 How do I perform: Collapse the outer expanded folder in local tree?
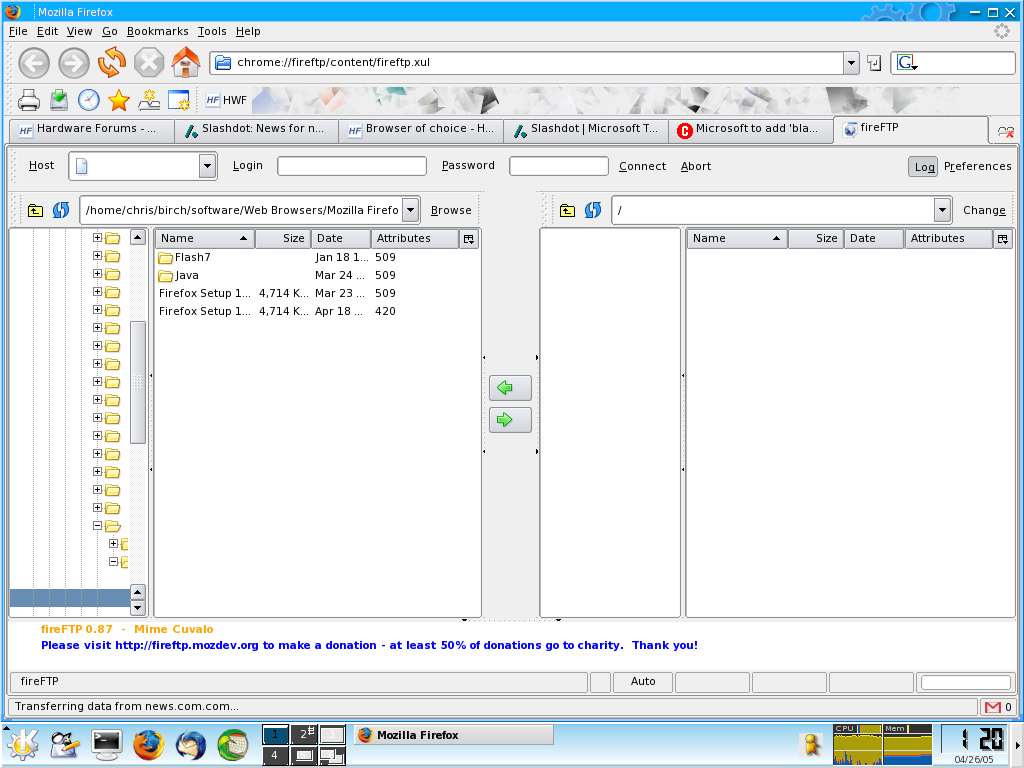(x=97, y=526)
